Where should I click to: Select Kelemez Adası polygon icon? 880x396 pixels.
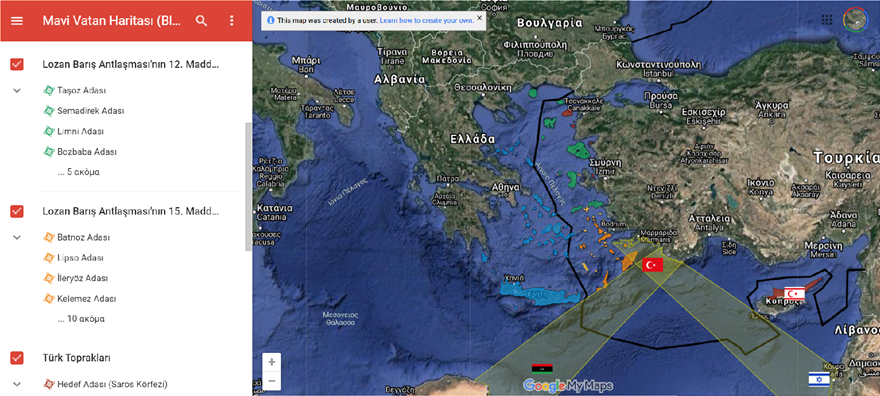(49, 298)
